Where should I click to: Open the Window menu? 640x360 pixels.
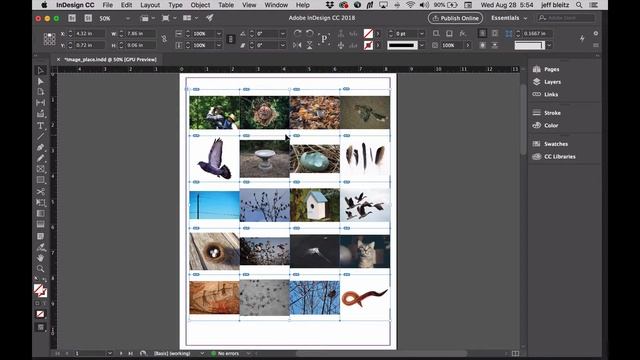point(276,5)
